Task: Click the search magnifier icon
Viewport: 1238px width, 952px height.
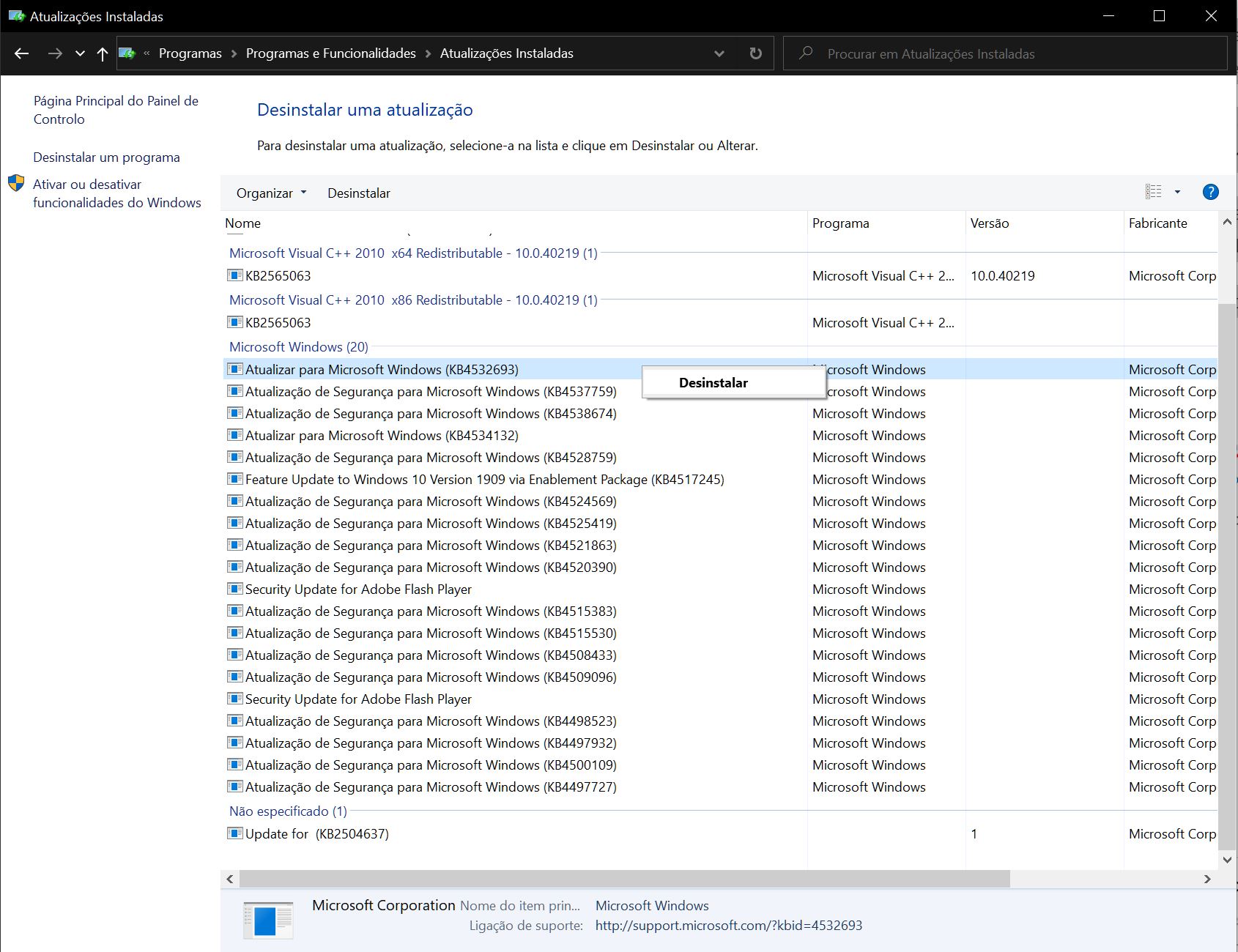Action: 806,53
